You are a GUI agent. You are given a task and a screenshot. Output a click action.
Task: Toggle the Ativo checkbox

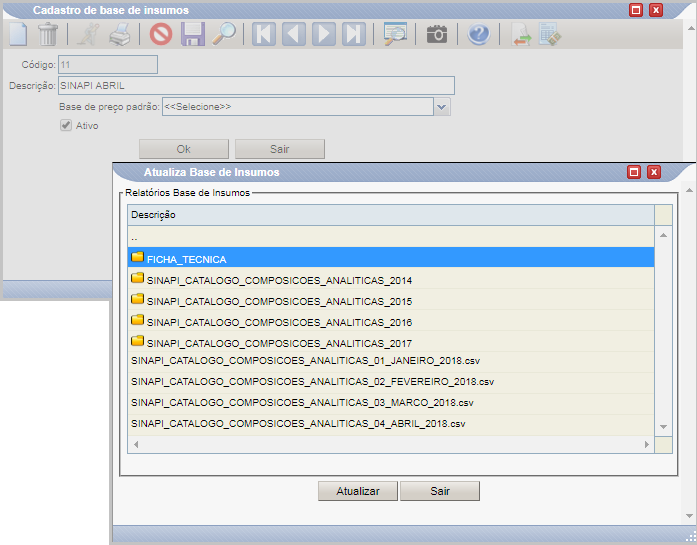click(66, 125)
